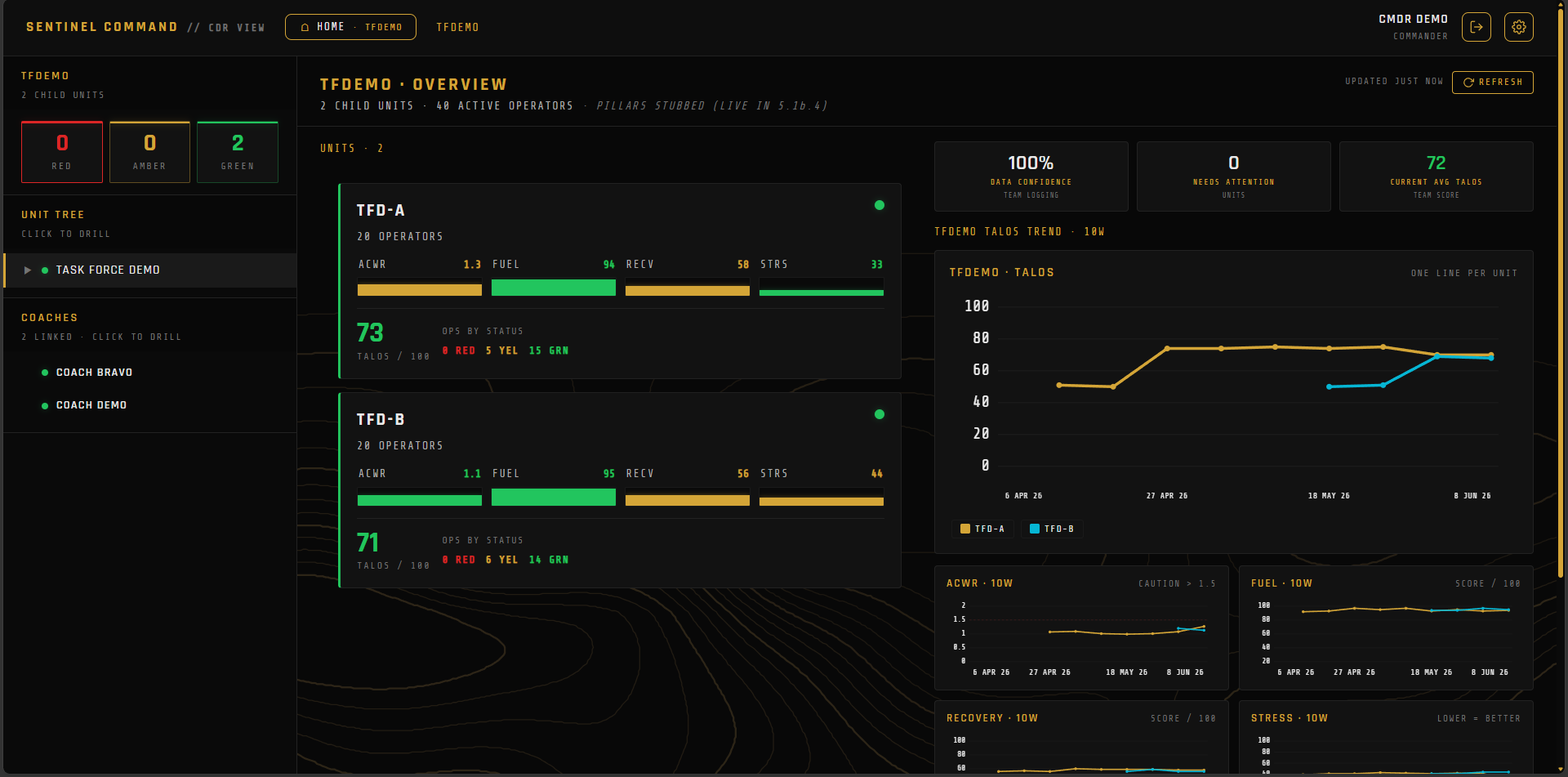Click the SENTINEL COMMAND logo text
This screenshot has width=1568, height=777.
[x=102, y=27]
